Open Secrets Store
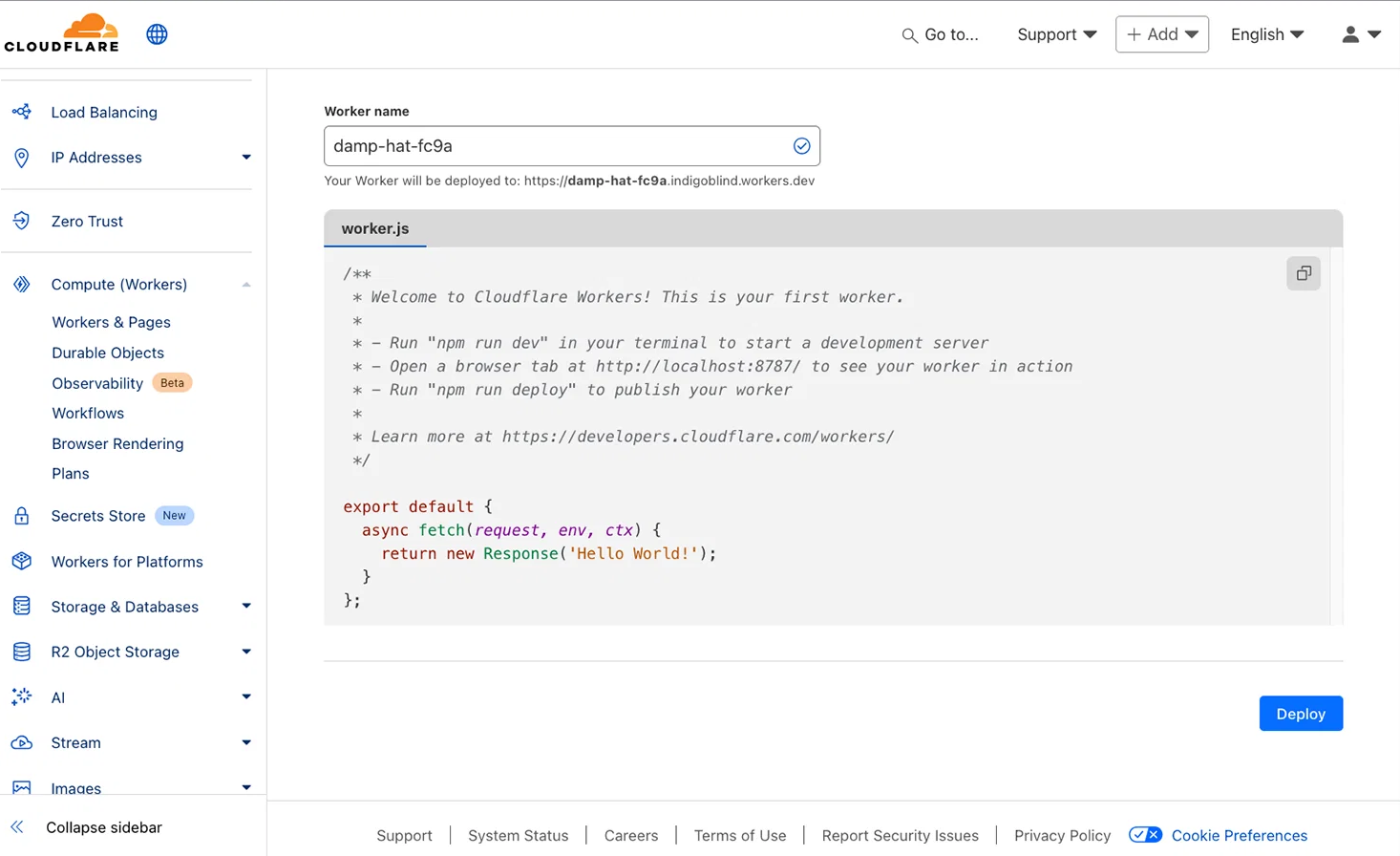The image size is (1400, 856). click(98, 516)
